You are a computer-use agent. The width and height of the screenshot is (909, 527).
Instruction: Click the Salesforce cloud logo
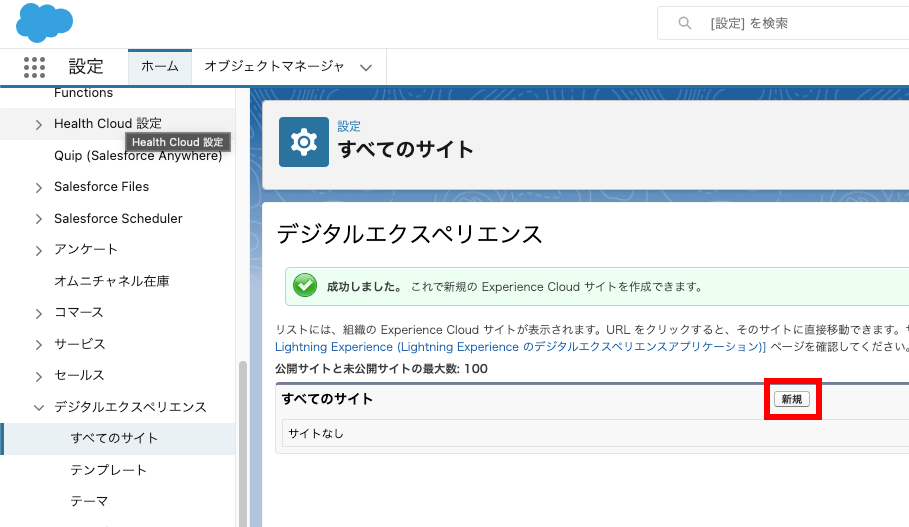coord(44,22)
